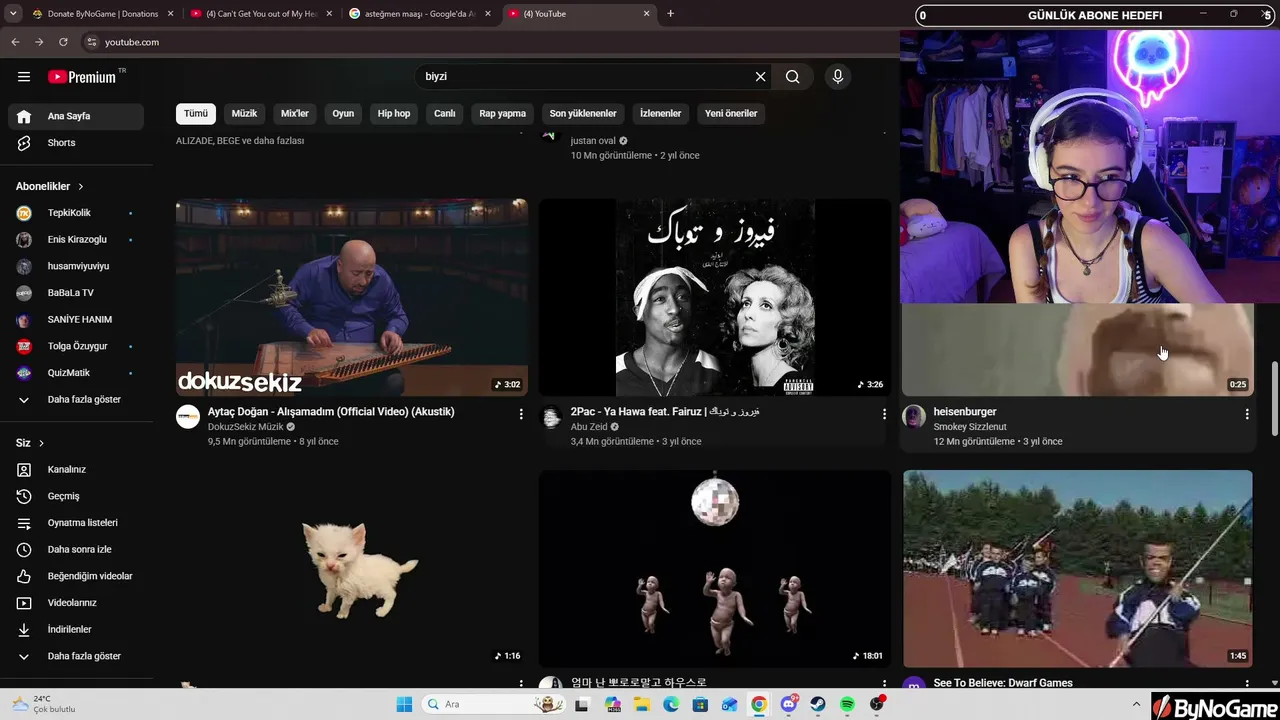Open Shorts in the sidebar

pyautogui.click(x=76, y=143)
